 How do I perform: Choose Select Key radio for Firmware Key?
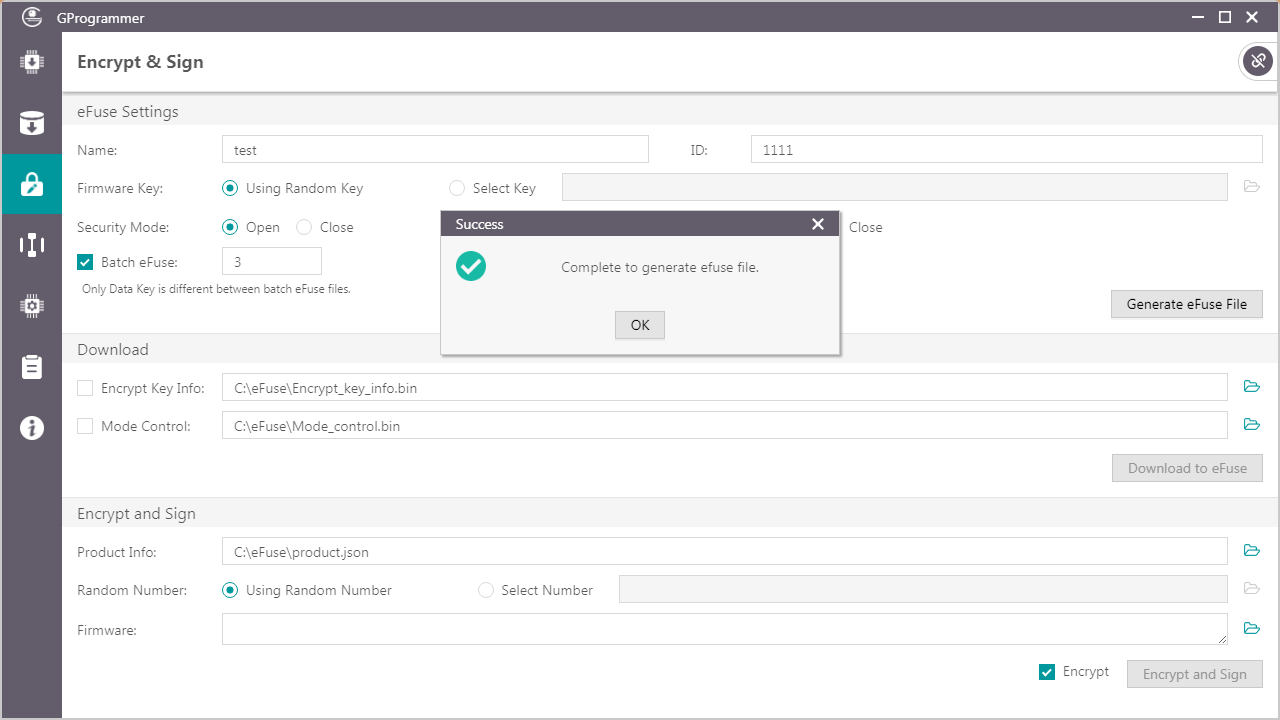[x=457, y=188]
